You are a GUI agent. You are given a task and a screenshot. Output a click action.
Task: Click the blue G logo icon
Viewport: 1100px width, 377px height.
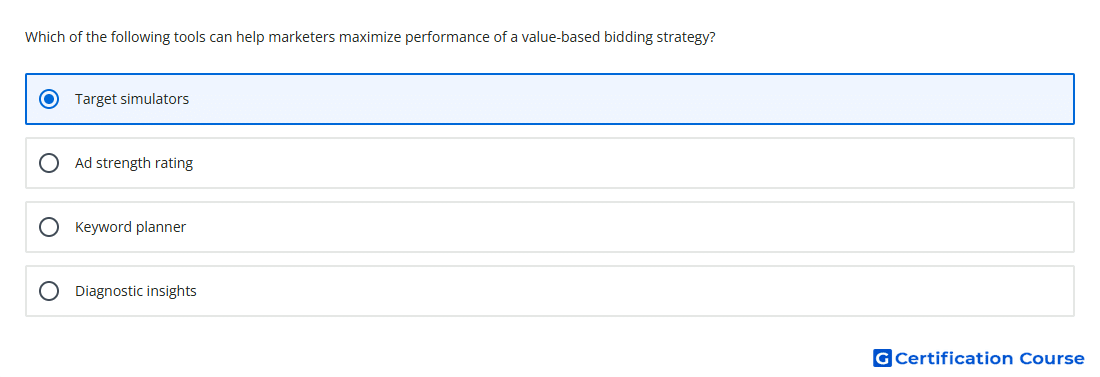pyautogui.click(x=882, y=358)
